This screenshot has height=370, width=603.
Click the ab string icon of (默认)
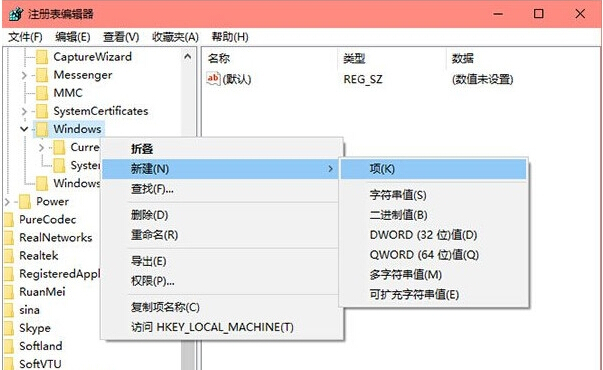pos(213,79)
